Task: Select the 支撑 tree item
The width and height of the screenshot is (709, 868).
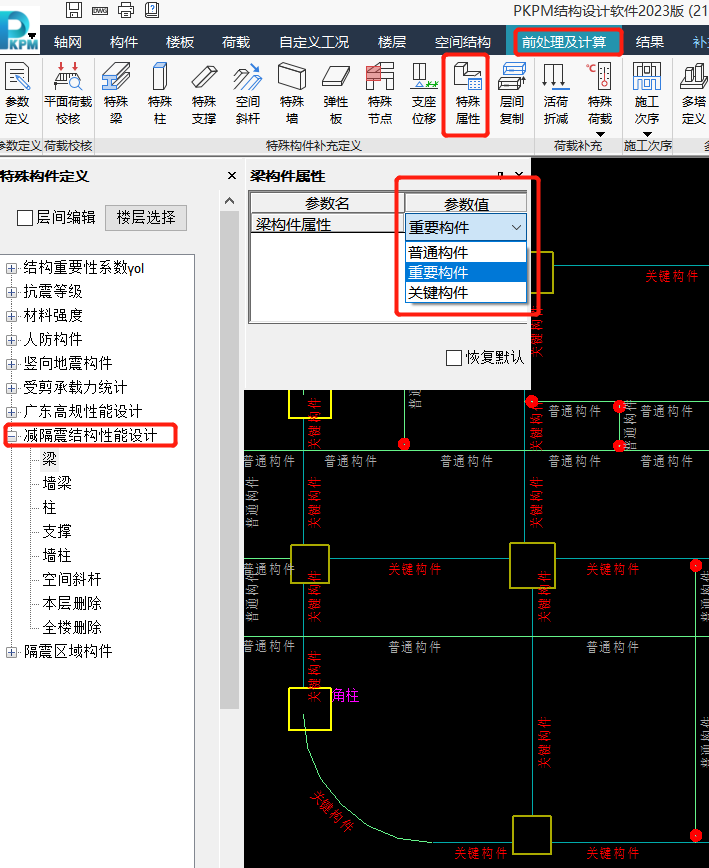Action: 57,531
